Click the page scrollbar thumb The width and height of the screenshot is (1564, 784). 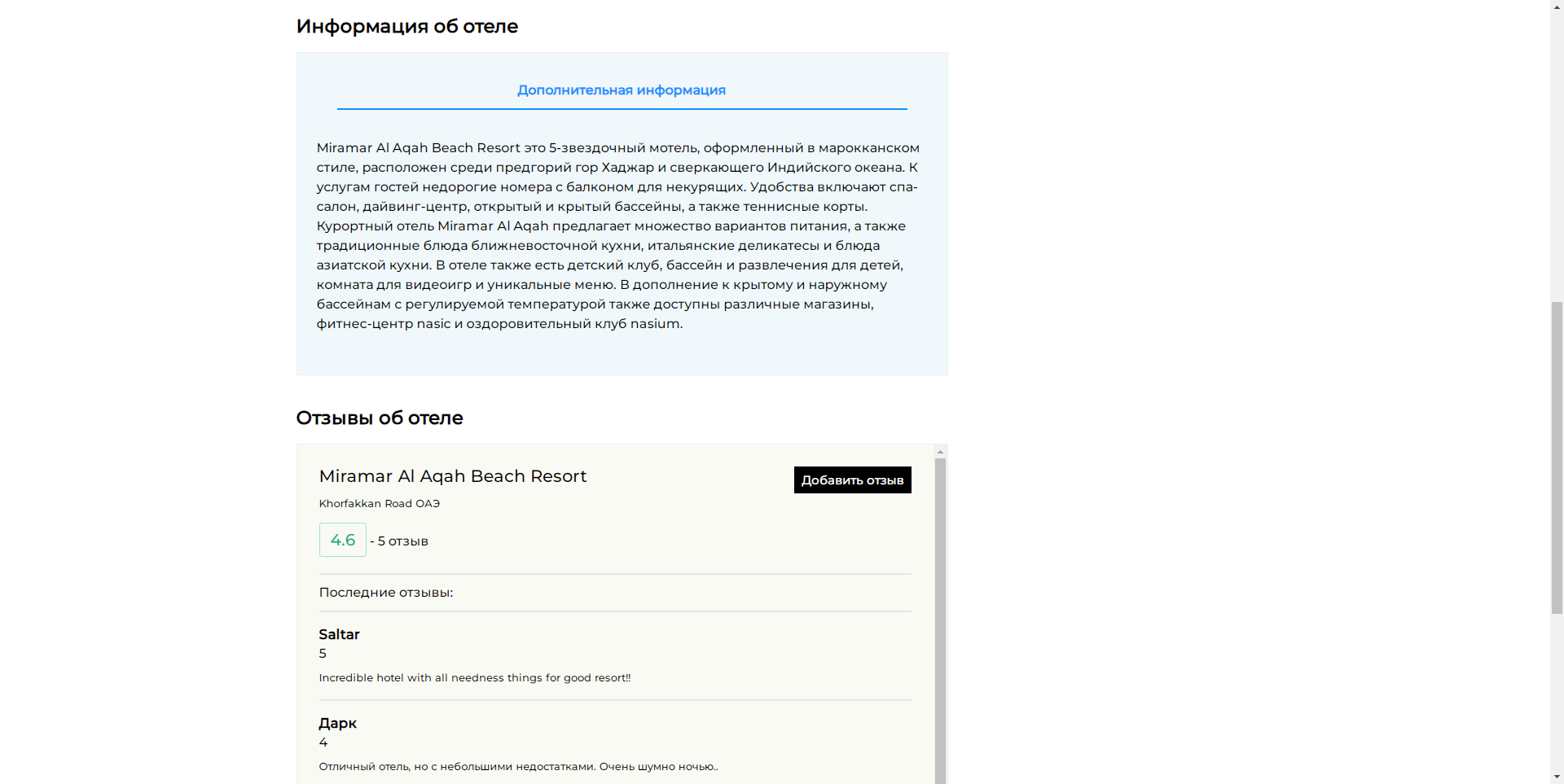pyautogui.click(x=1557, y=458)
